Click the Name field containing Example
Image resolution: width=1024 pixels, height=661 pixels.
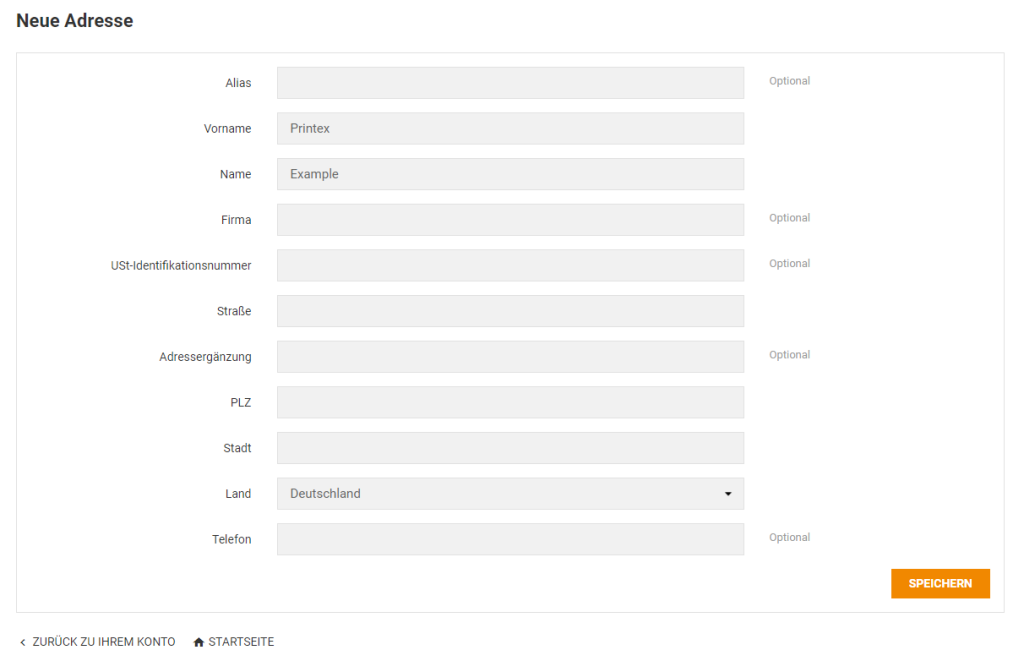[510, 174]
